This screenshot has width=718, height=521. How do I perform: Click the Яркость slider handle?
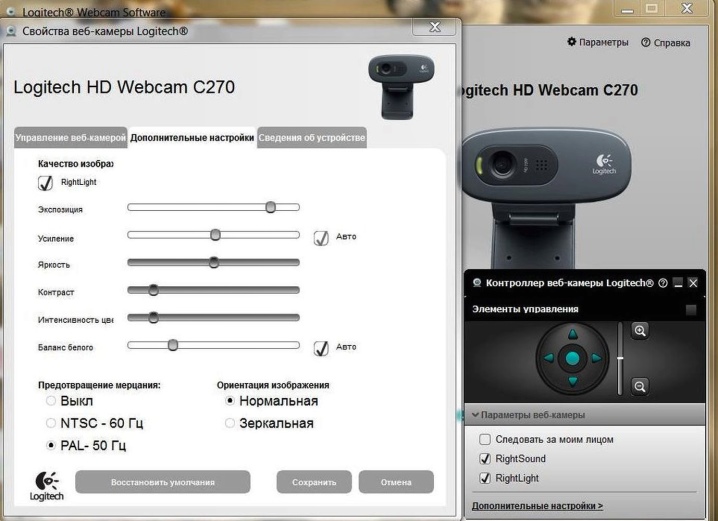tap(214, 262)
